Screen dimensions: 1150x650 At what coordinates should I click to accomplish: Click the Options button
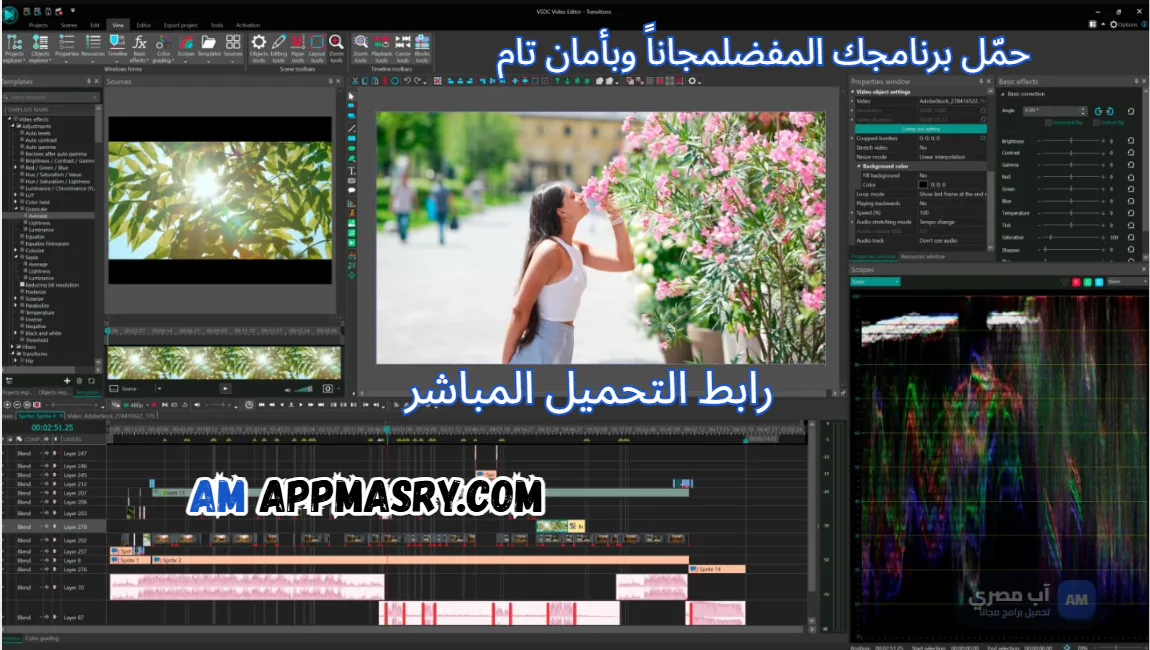[x=1124, y=24]
